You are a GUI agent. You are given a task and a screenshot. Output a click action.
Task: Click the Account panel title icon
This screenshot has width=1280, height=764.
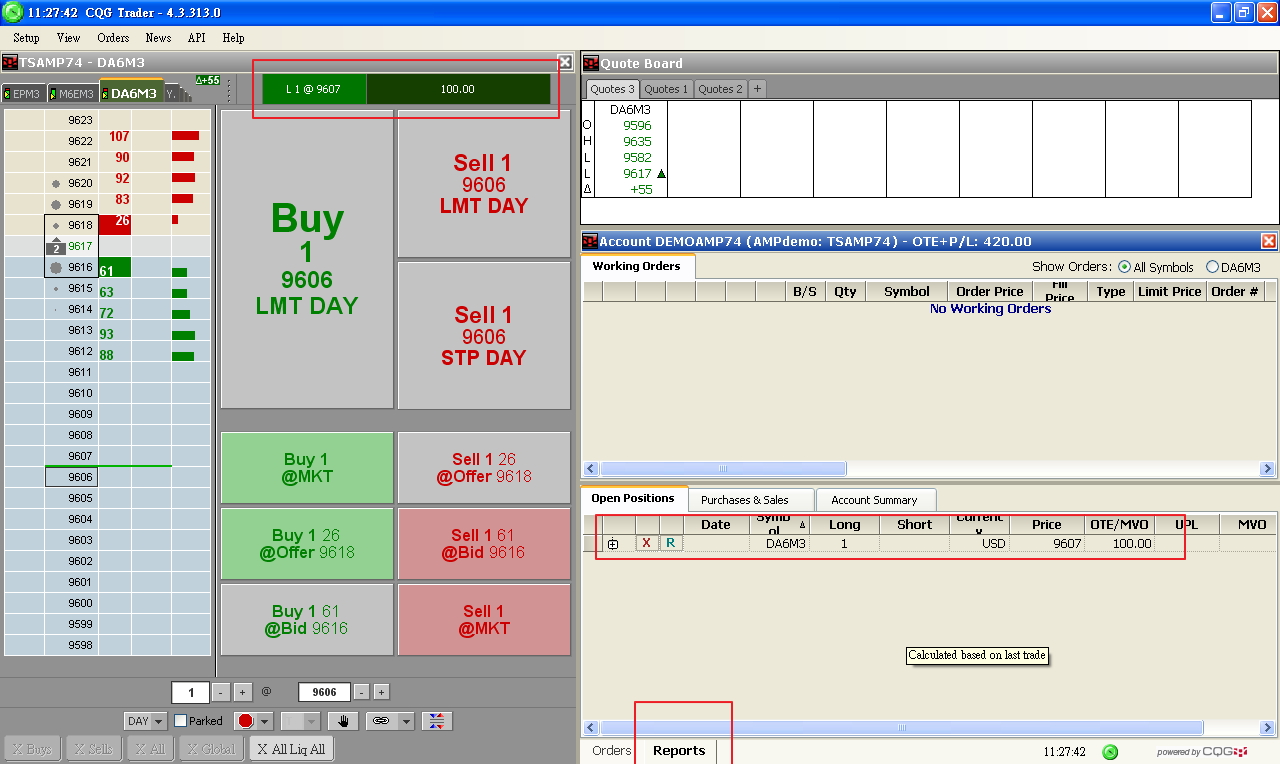590,241
